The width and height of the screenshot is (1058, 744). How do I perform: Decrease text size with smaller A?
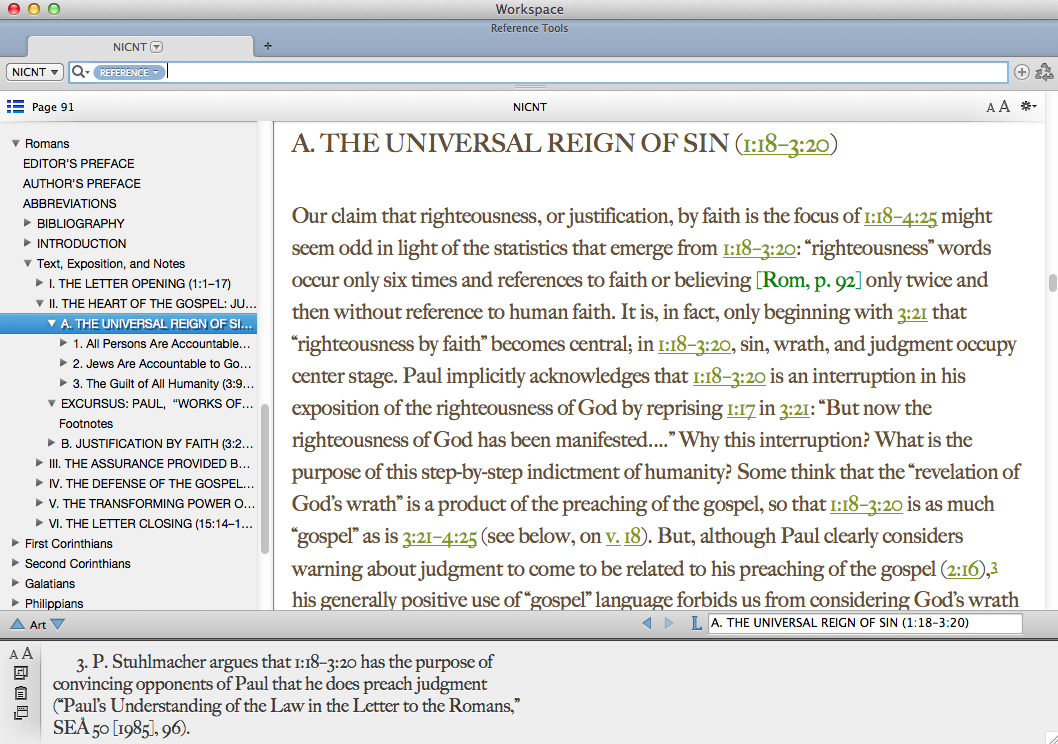point(991,107)
